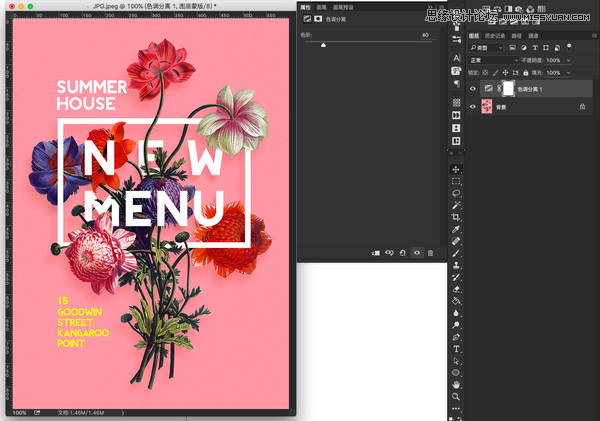Select the History Brush tool
The height and width of the screenshot is (421, 600).
(x=456, y=277)
